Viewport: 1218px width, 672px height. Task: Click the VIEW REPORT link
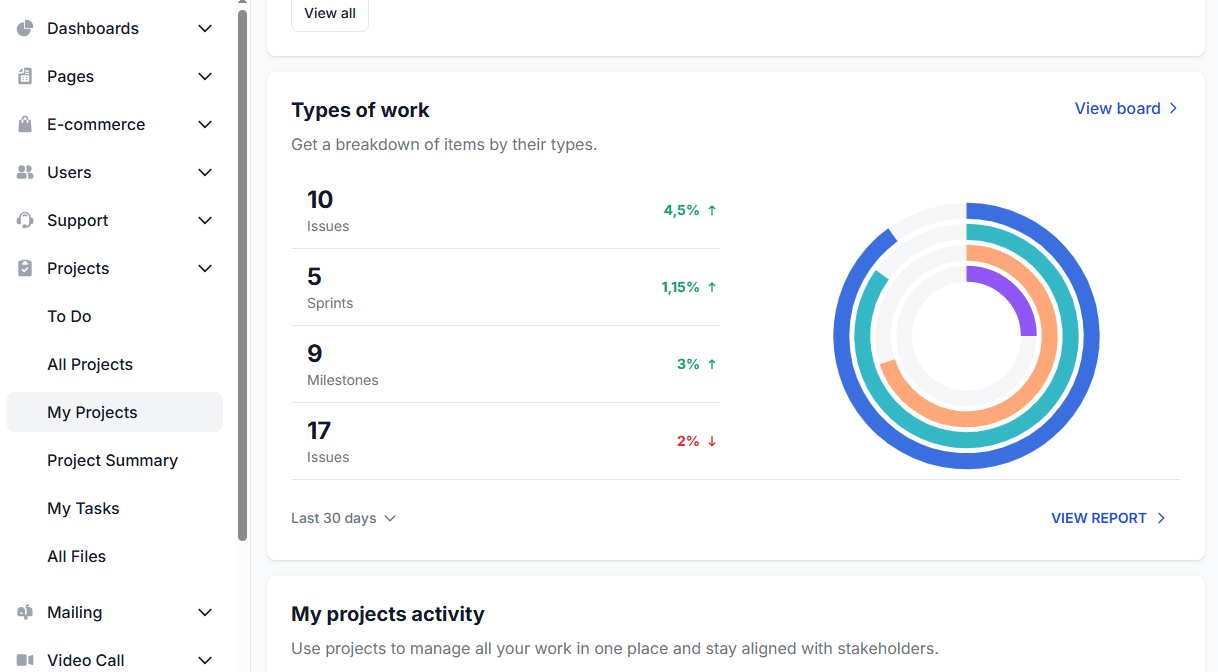[x=1097, y=518]
